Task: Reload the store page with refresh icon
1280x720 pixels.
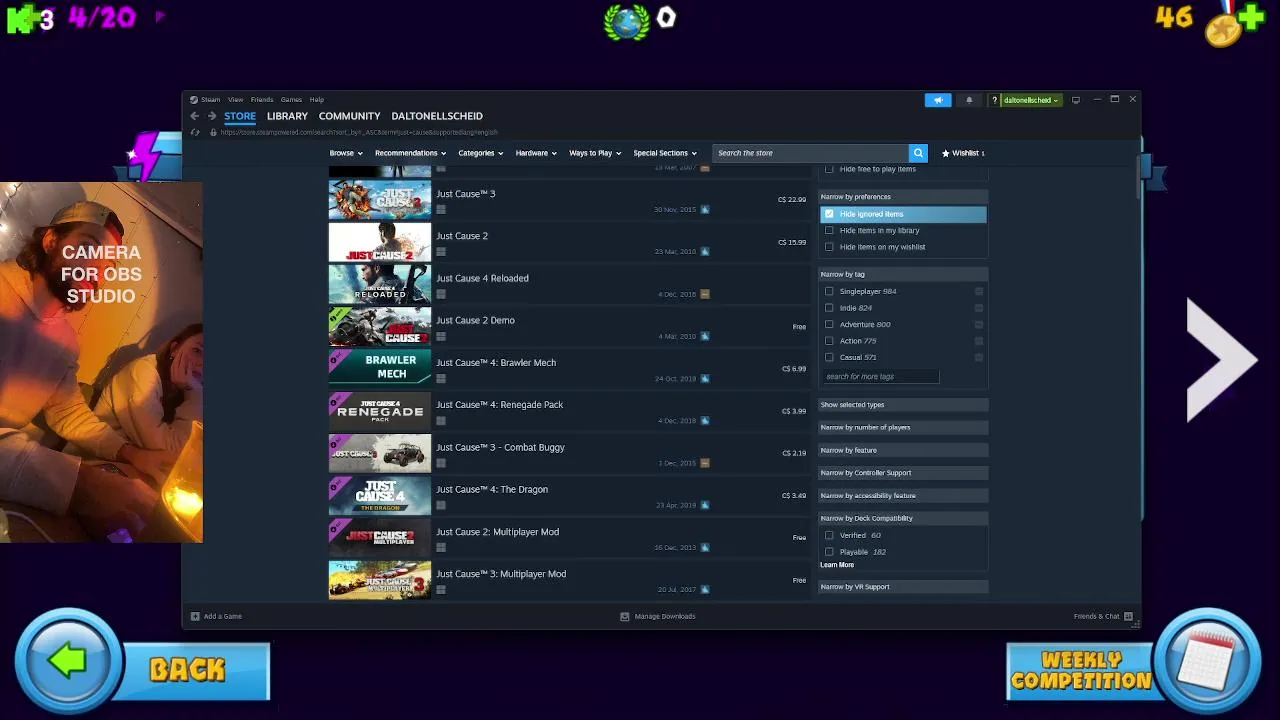Action: click(x=195, y=132)
